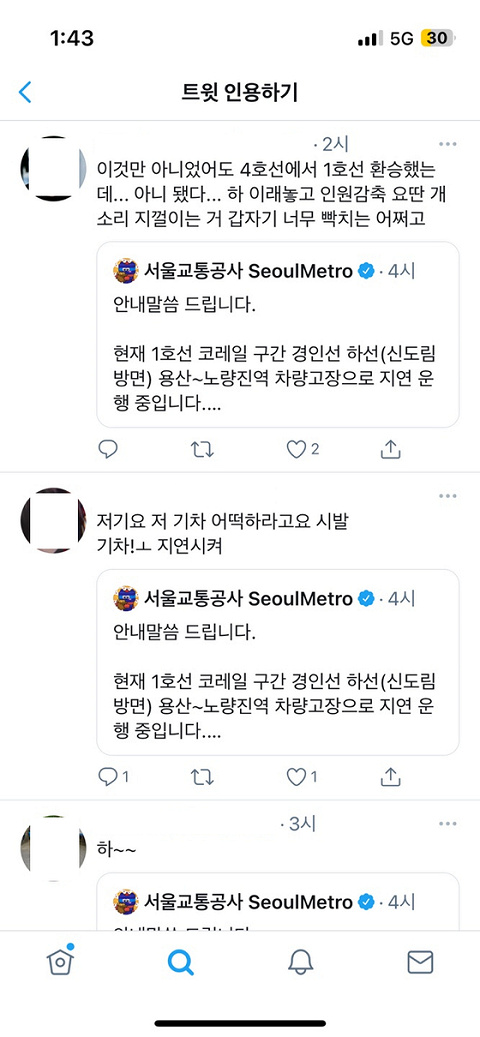Tap the '하~~' tweet author's avatar
This screenshot has height=1037, width=480.
pyautogui.click(x=53, y=849)
